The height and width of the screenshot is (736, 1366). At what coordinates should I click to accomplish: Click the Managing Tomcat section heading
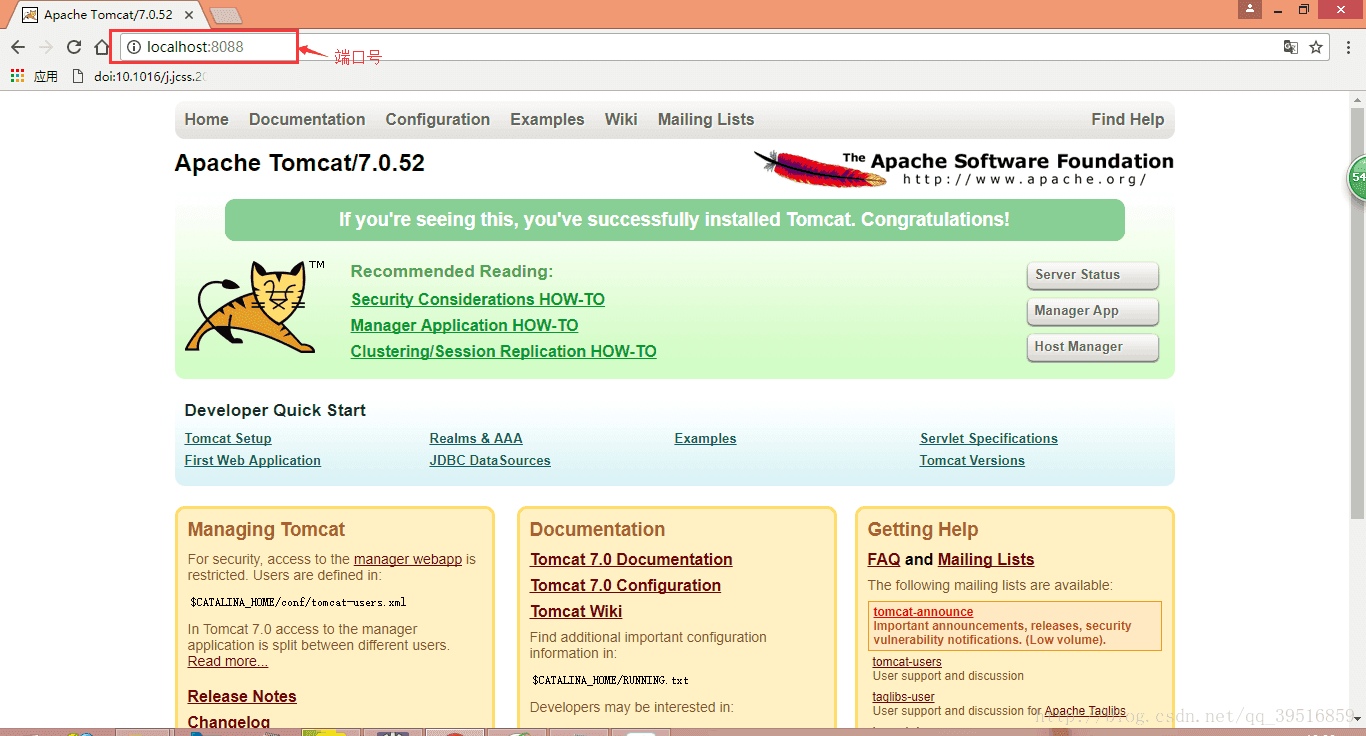266,529
